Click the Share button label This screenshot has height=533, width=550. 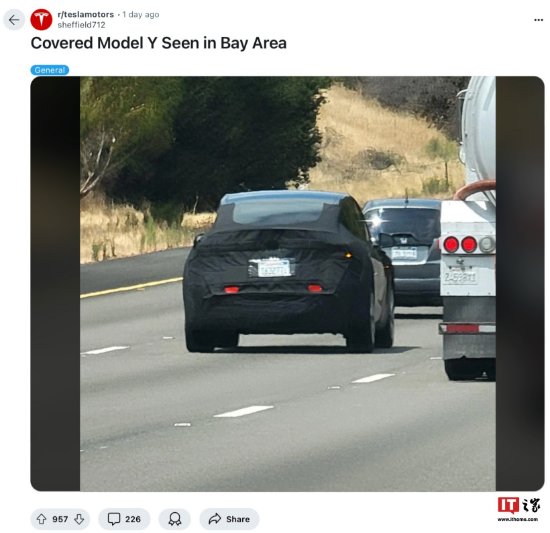point(238,519)
